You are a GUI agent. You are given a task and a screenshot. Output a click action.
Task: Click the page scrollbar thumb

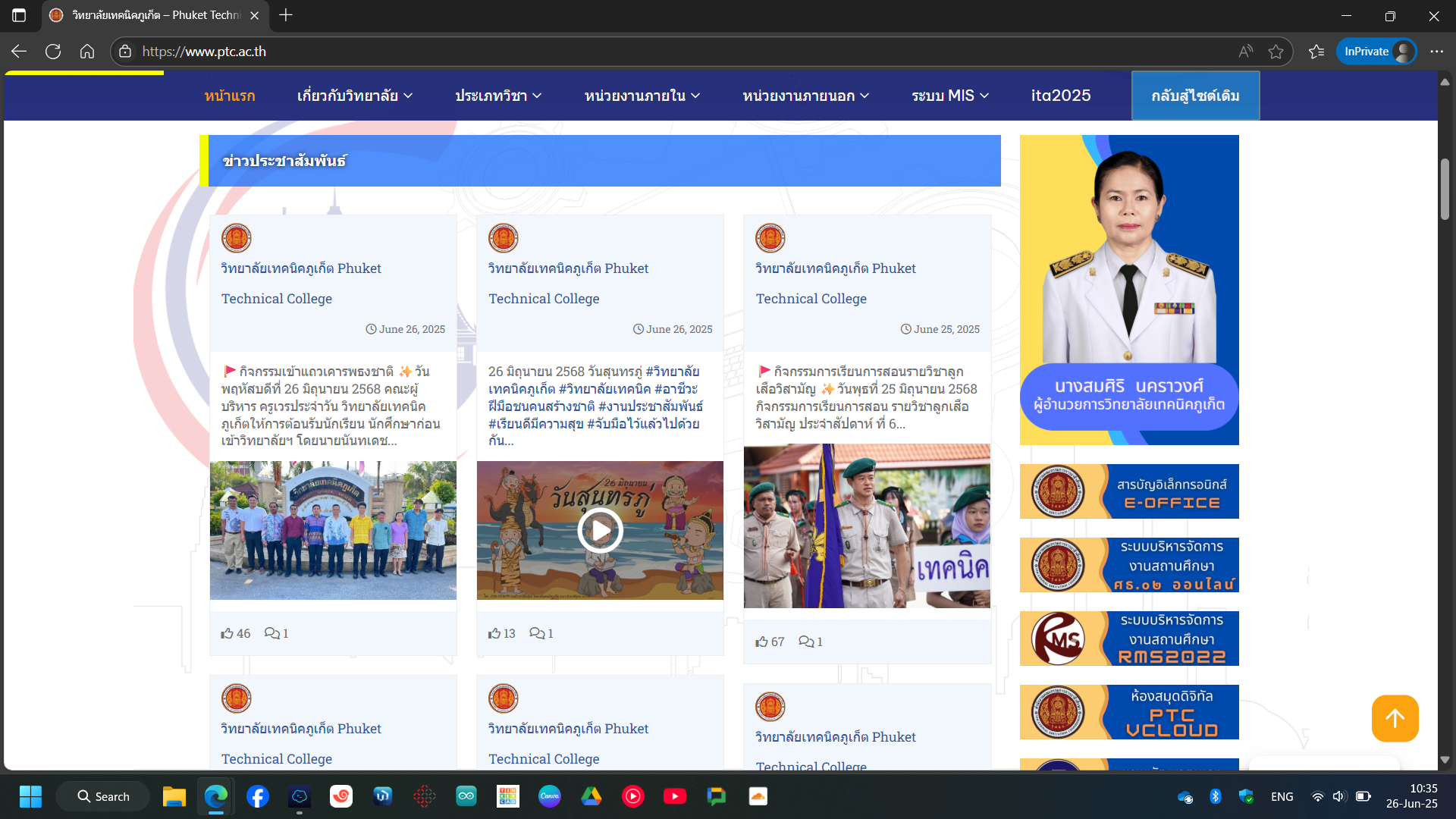tap(1445, 190)
